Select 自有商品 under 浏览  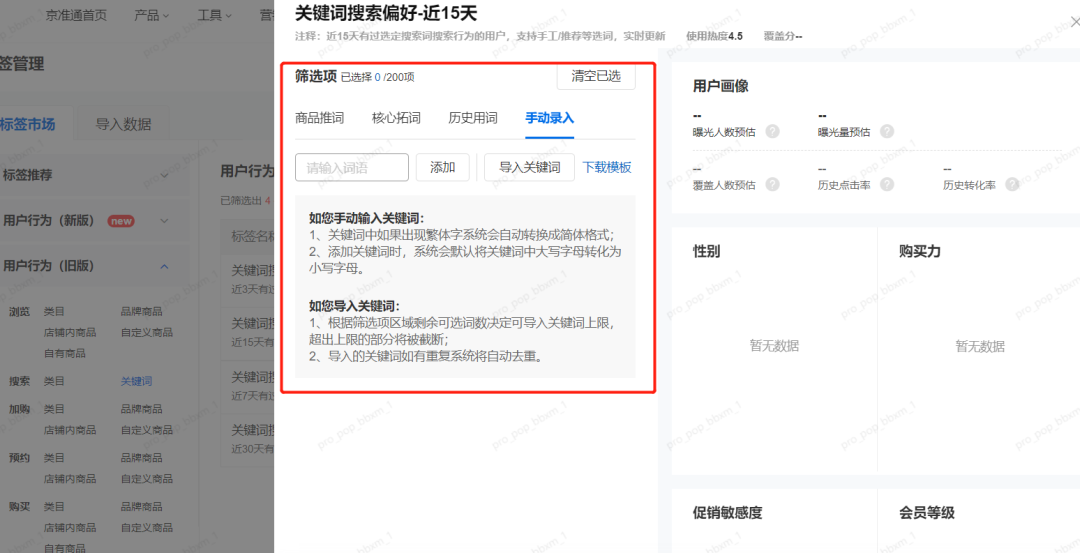pos(65,353)
